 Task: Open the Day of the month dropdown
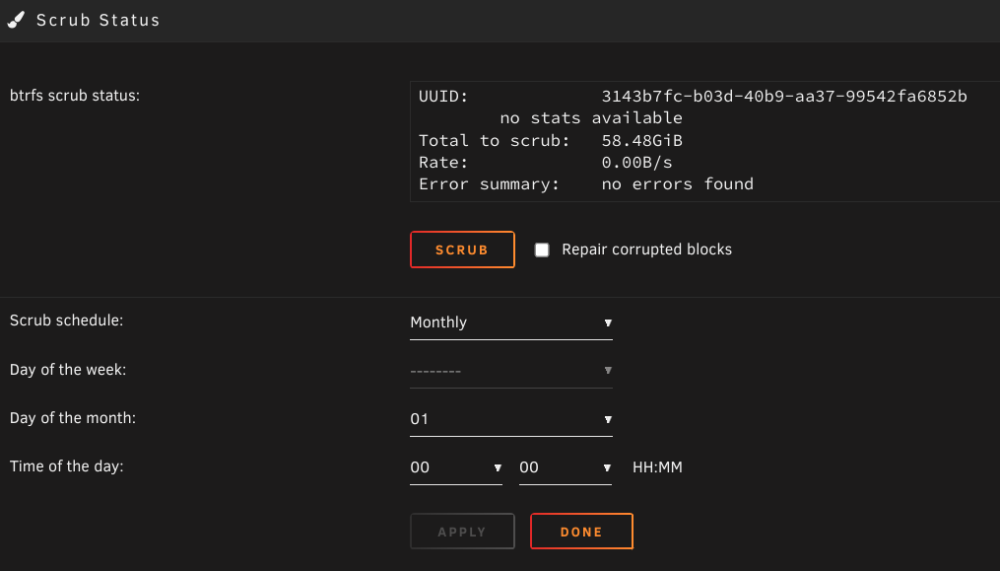tap(511, 419)
